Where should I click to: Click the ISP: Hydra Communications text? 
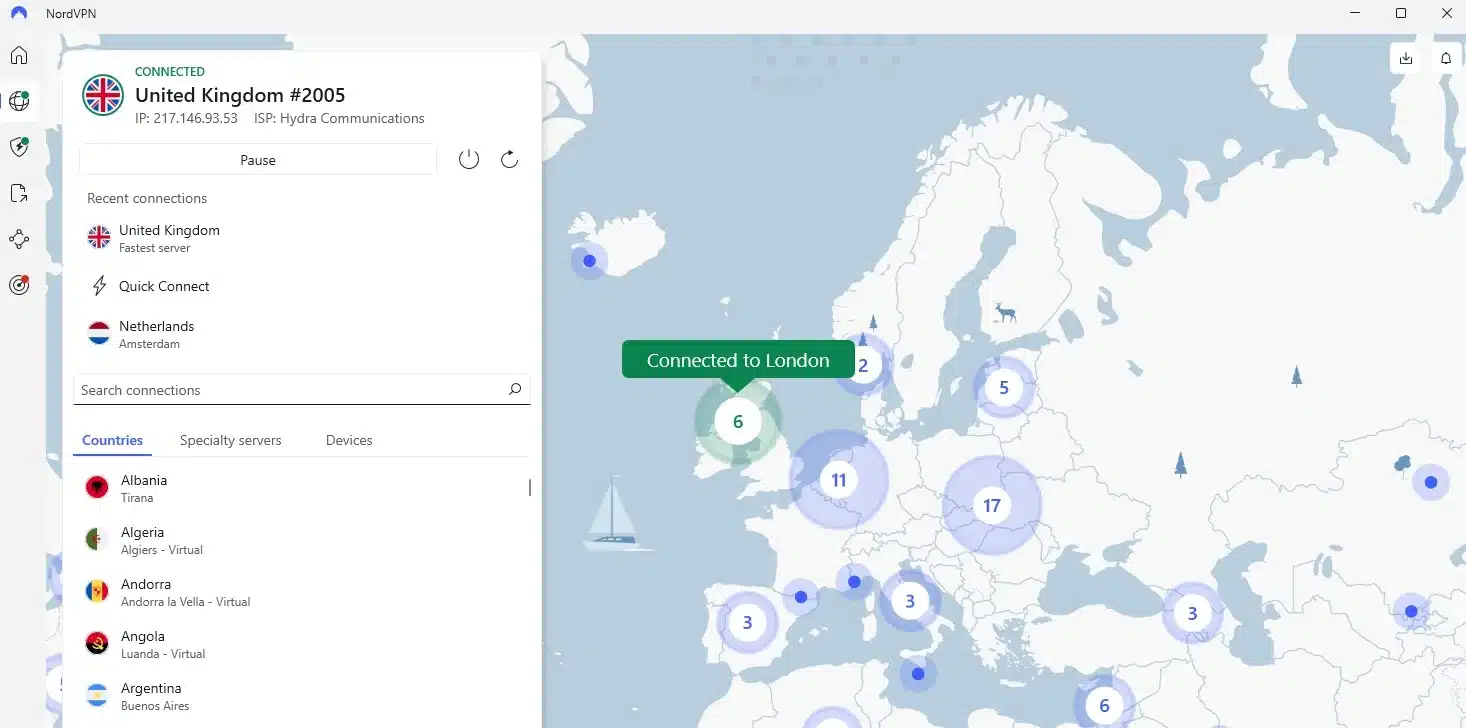pyautogui.click(x=339, y=118)
